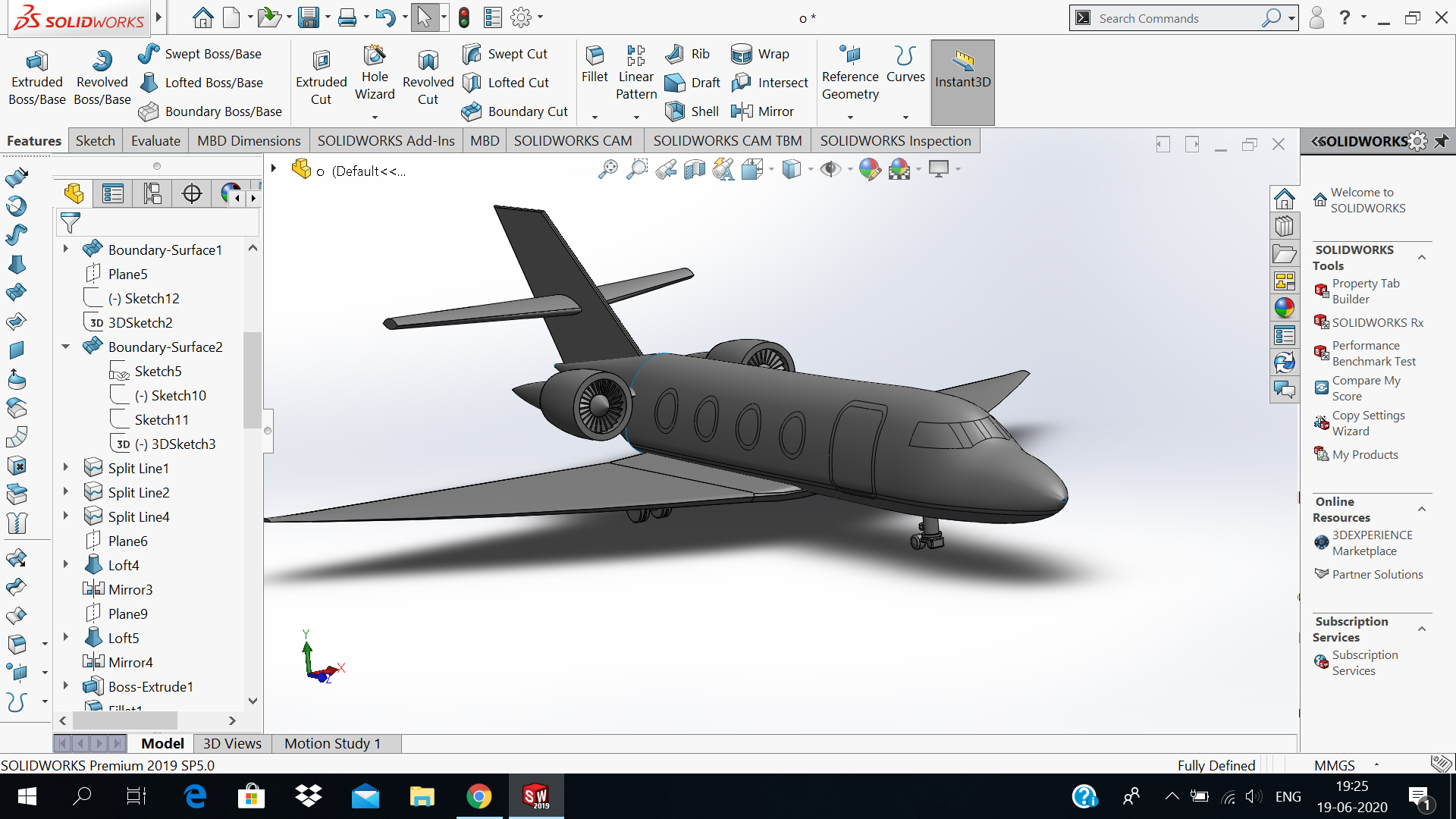
Task: Select the Linear Pattern tool
Action: 636,74
